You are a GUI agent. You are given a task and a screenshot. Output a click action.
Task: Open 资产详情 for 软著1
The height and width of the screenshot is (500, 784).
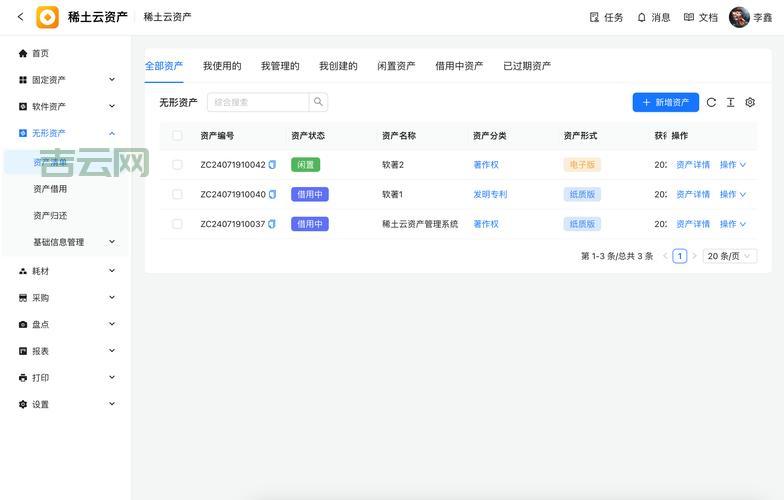point(693,194)
